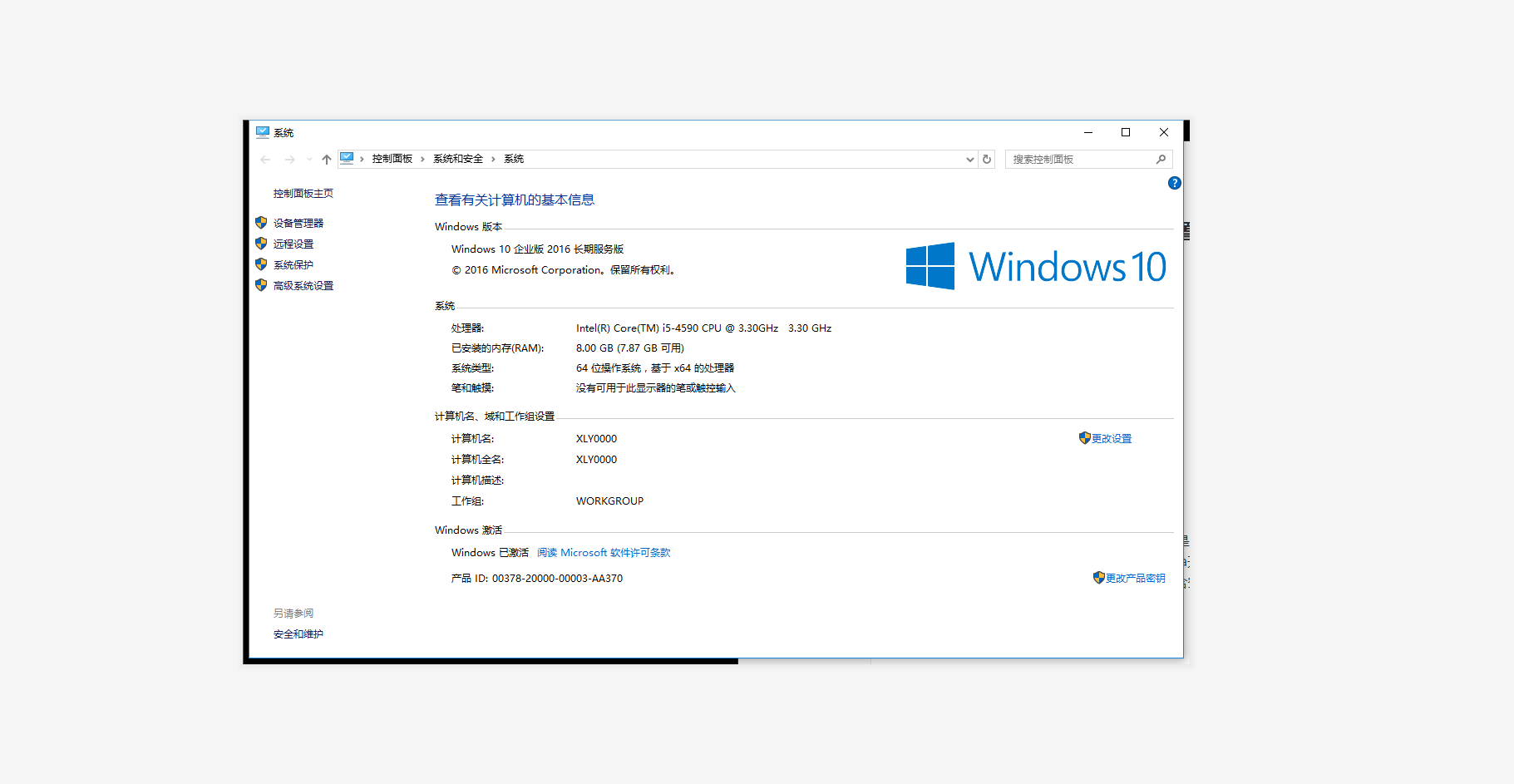Expand chevron after 系统和安全 breadcrumb
The height and width of the screenshot is (784, 1514).
(x=493, y=159)
